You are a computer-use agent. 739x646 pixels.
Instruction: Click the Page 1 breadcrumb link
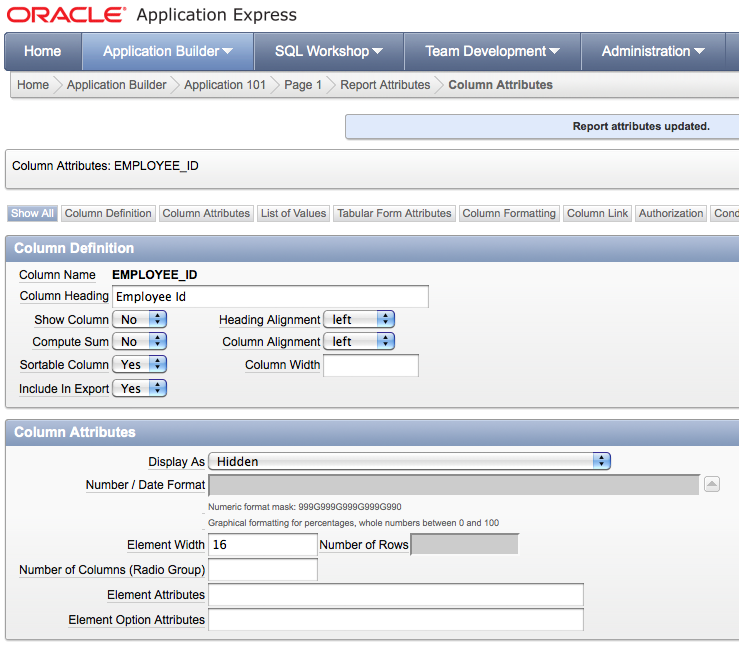(x=303, y=85)
